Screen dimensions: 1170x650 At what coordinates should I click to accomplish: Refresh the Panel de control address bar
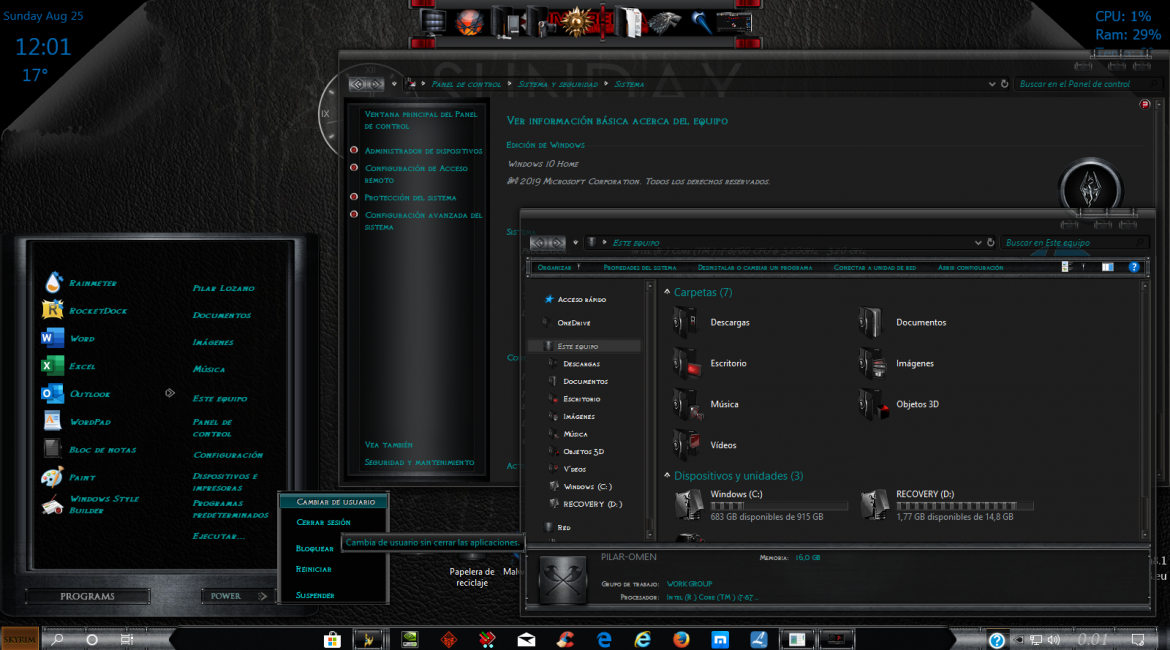[x=1004, y=84]
